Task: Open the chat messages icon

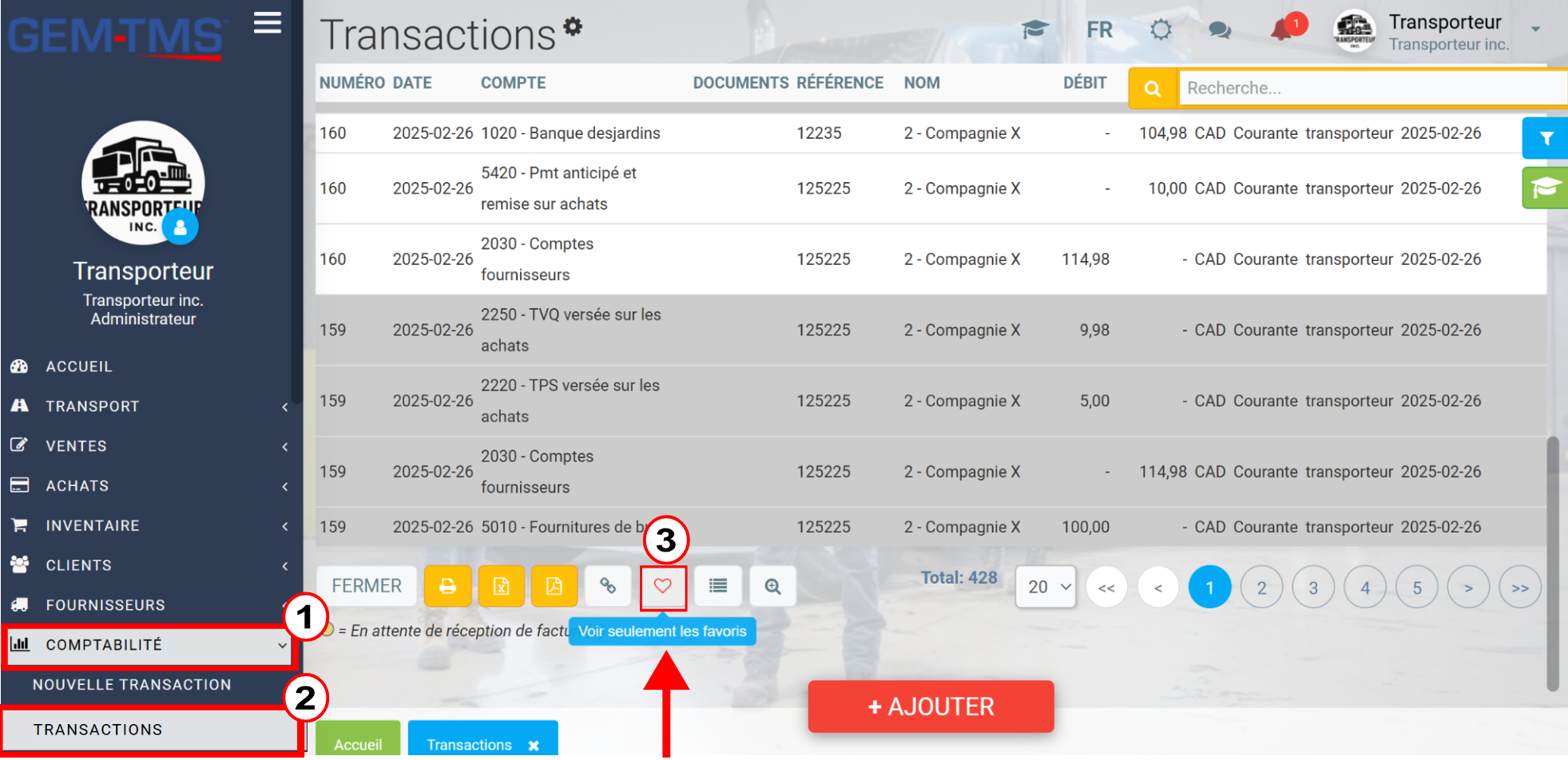Action: coord(1220,30)
